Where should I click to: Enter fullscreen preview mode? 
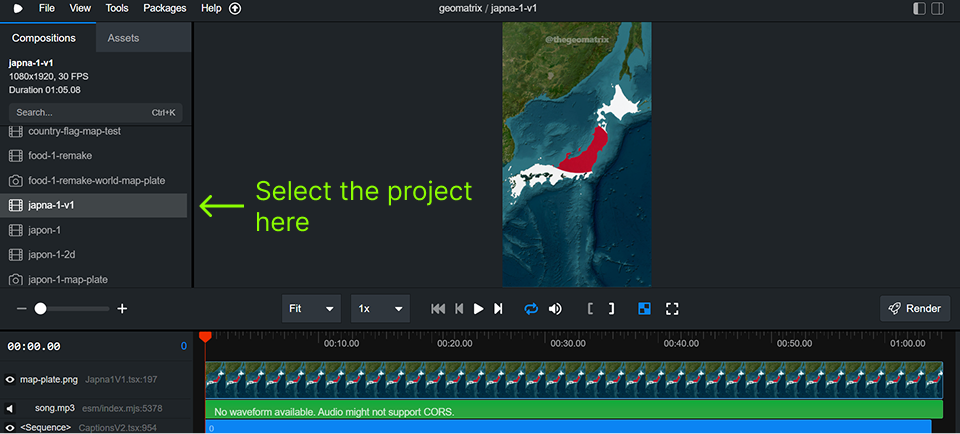[672, 309]
